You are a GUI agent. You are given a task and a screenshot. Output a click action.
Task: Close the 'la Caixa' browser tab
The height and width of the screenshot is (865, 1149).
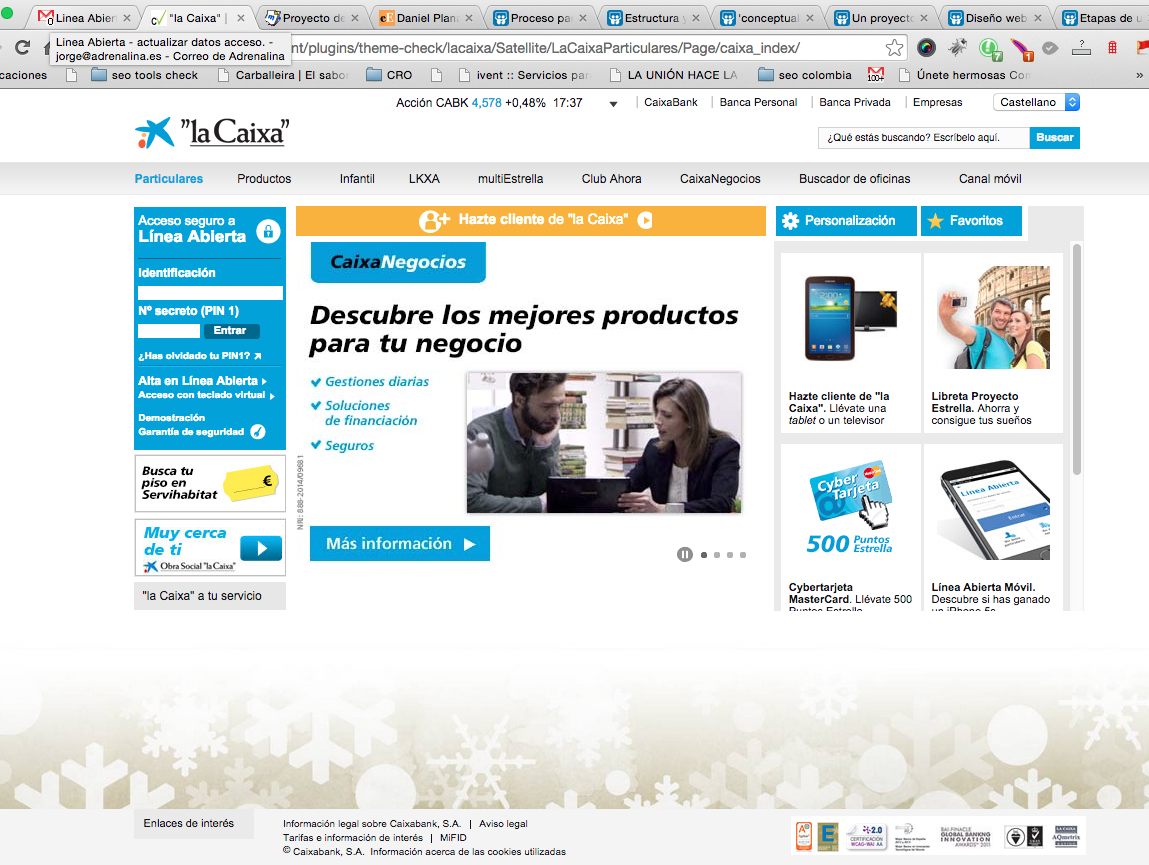coord(240,18)
